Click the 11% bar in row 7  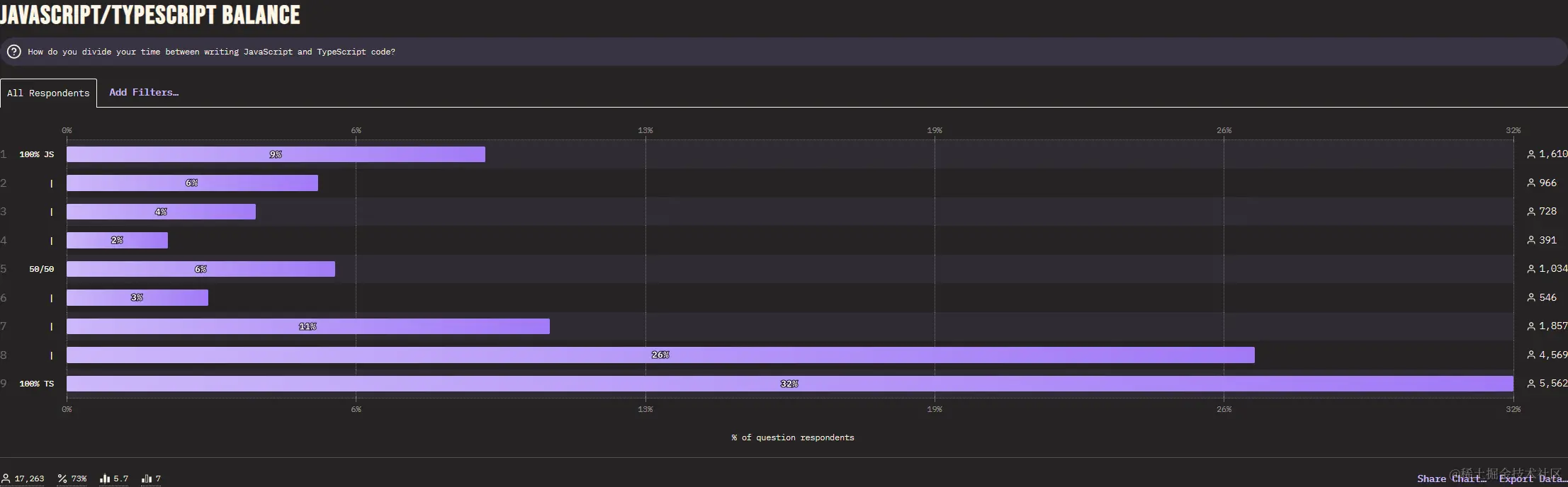[x=308, y=326]
